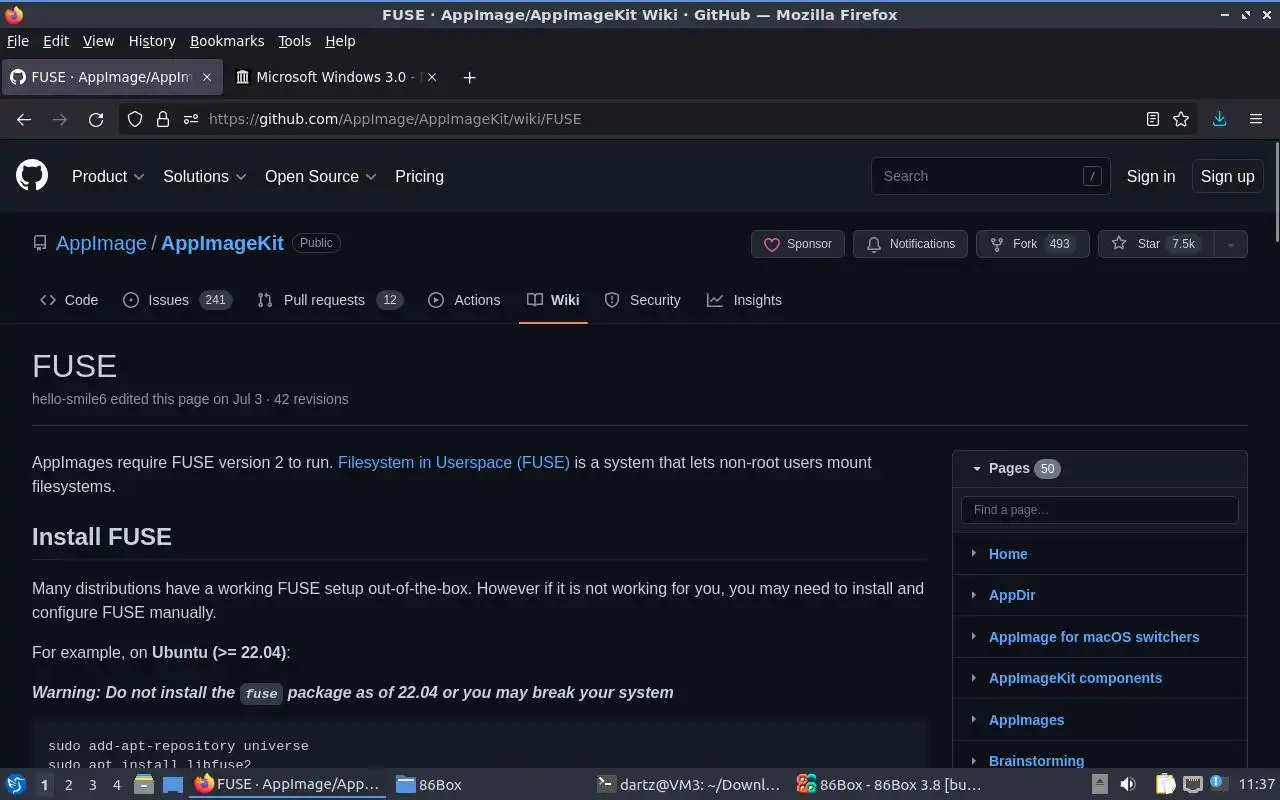Click the Find a page input

pos(1100,510)
